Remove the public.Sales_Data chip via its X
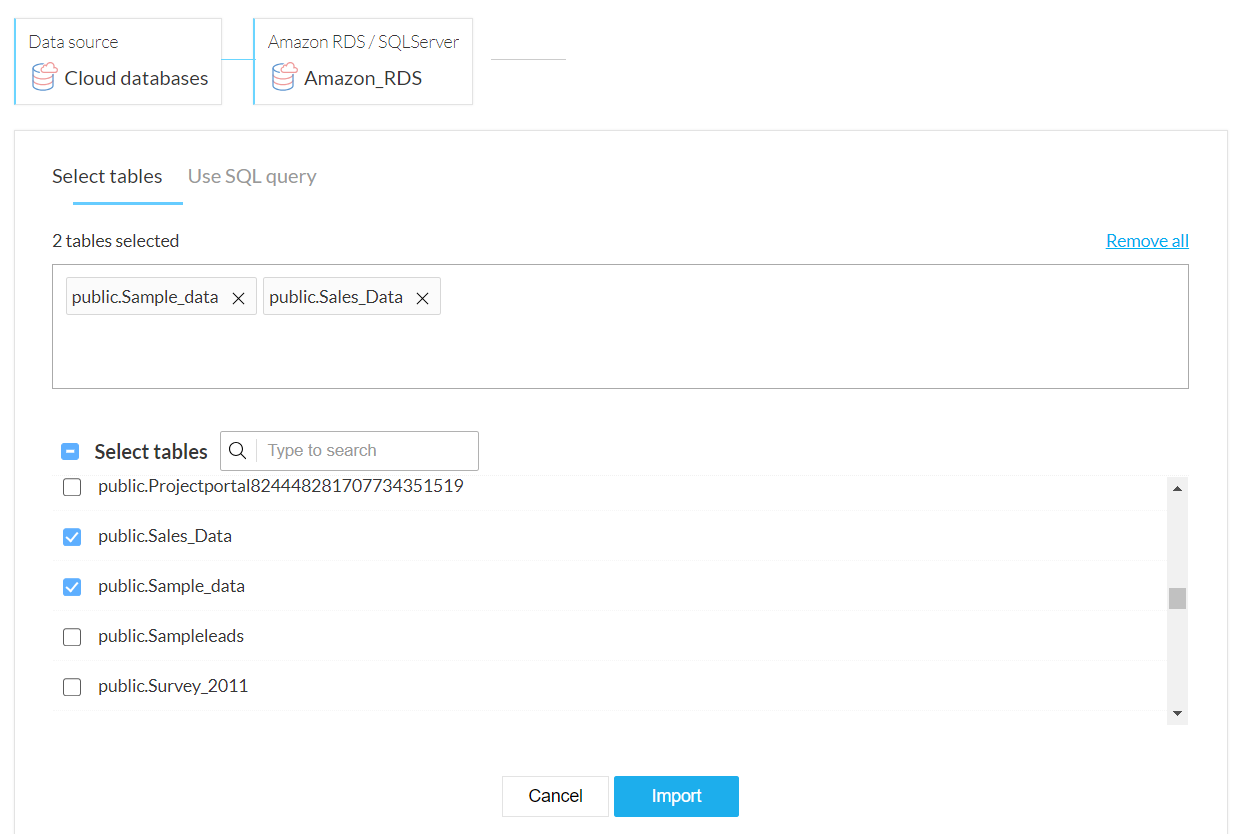Viewport: 1235px width, 834px height. (x=422, y=298)
